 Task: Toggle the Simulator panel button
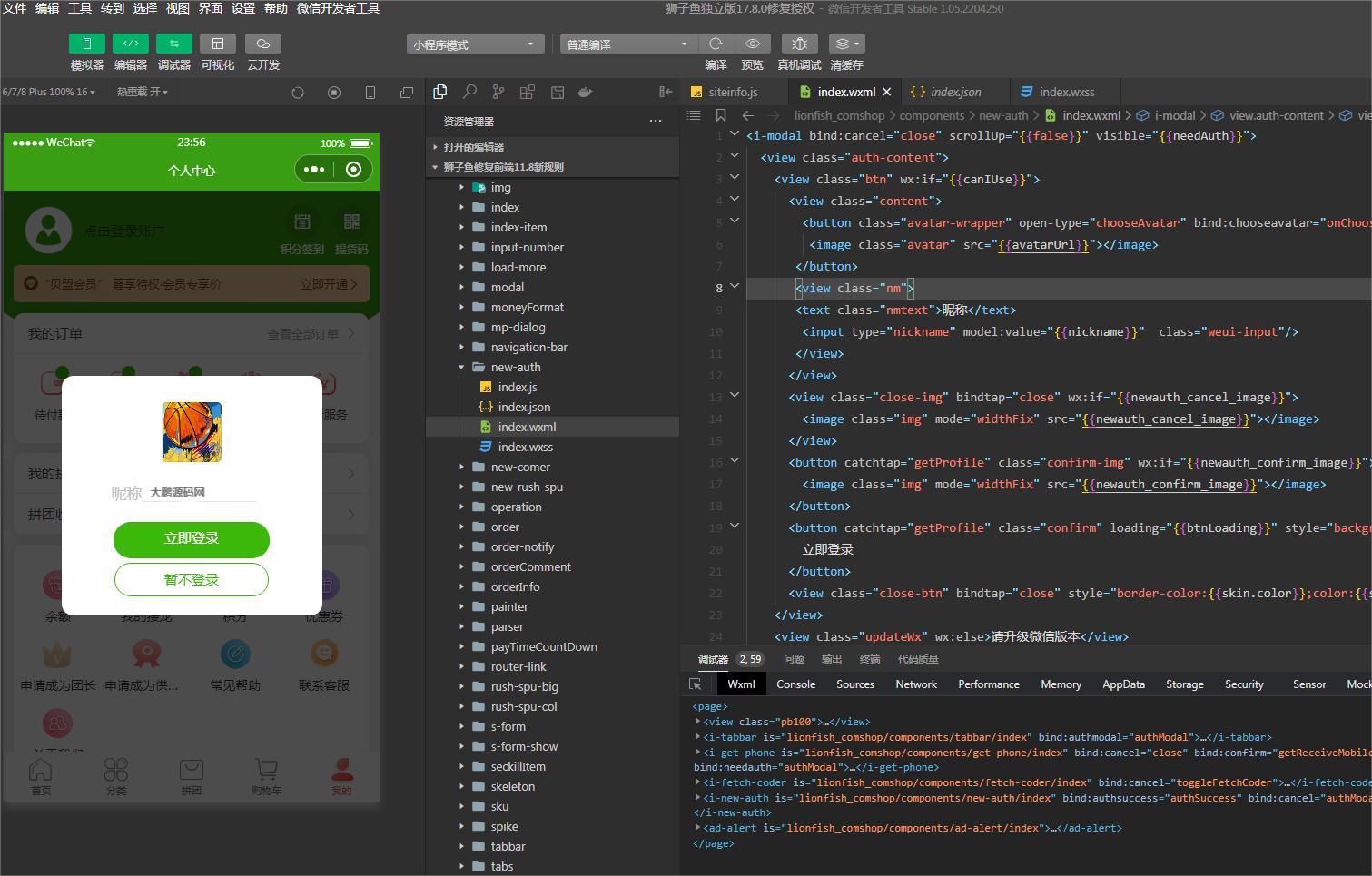pyautogui.click(x=86, y=44)
